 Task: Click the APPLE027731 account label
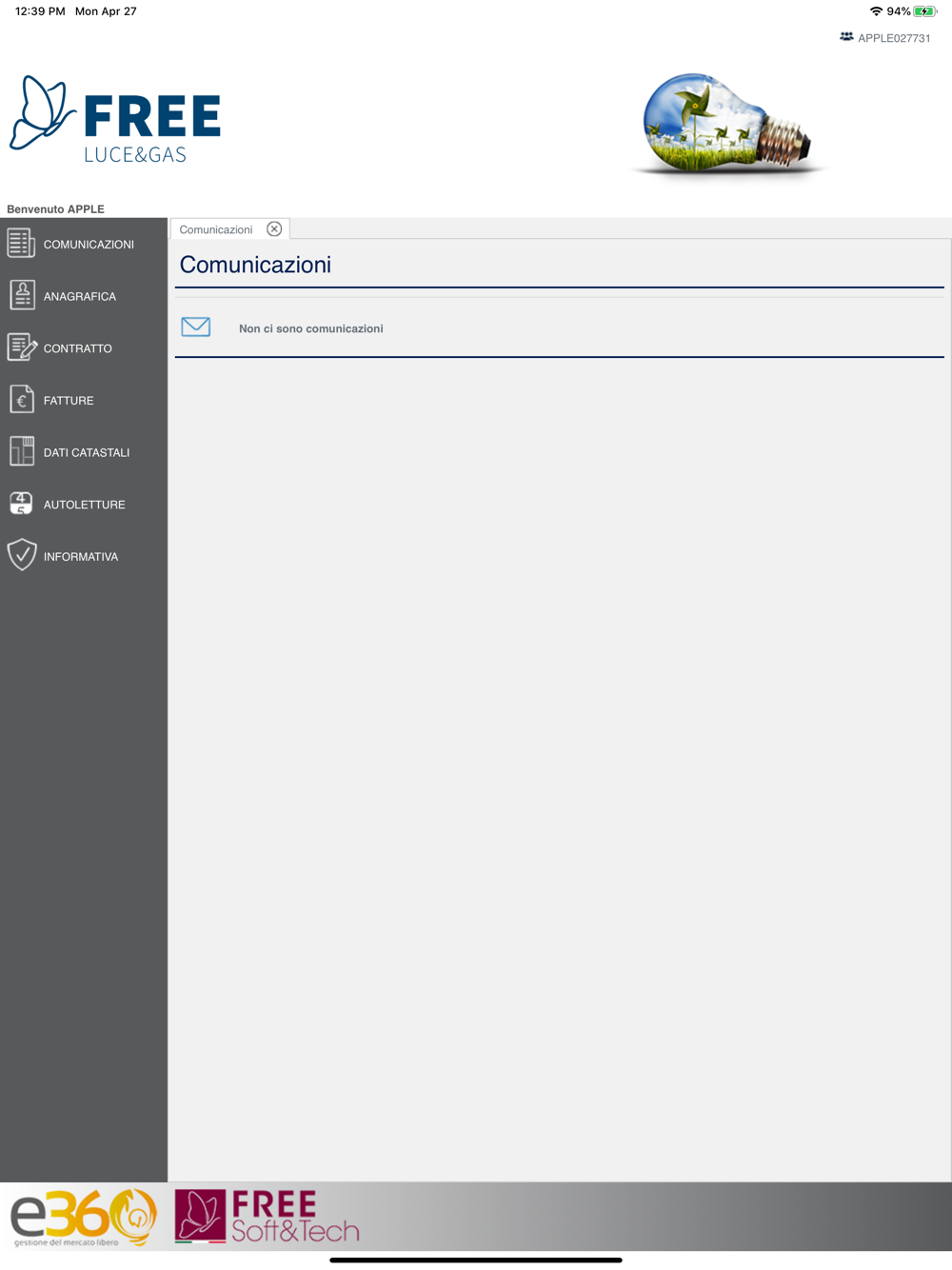(x=894, y=38)
